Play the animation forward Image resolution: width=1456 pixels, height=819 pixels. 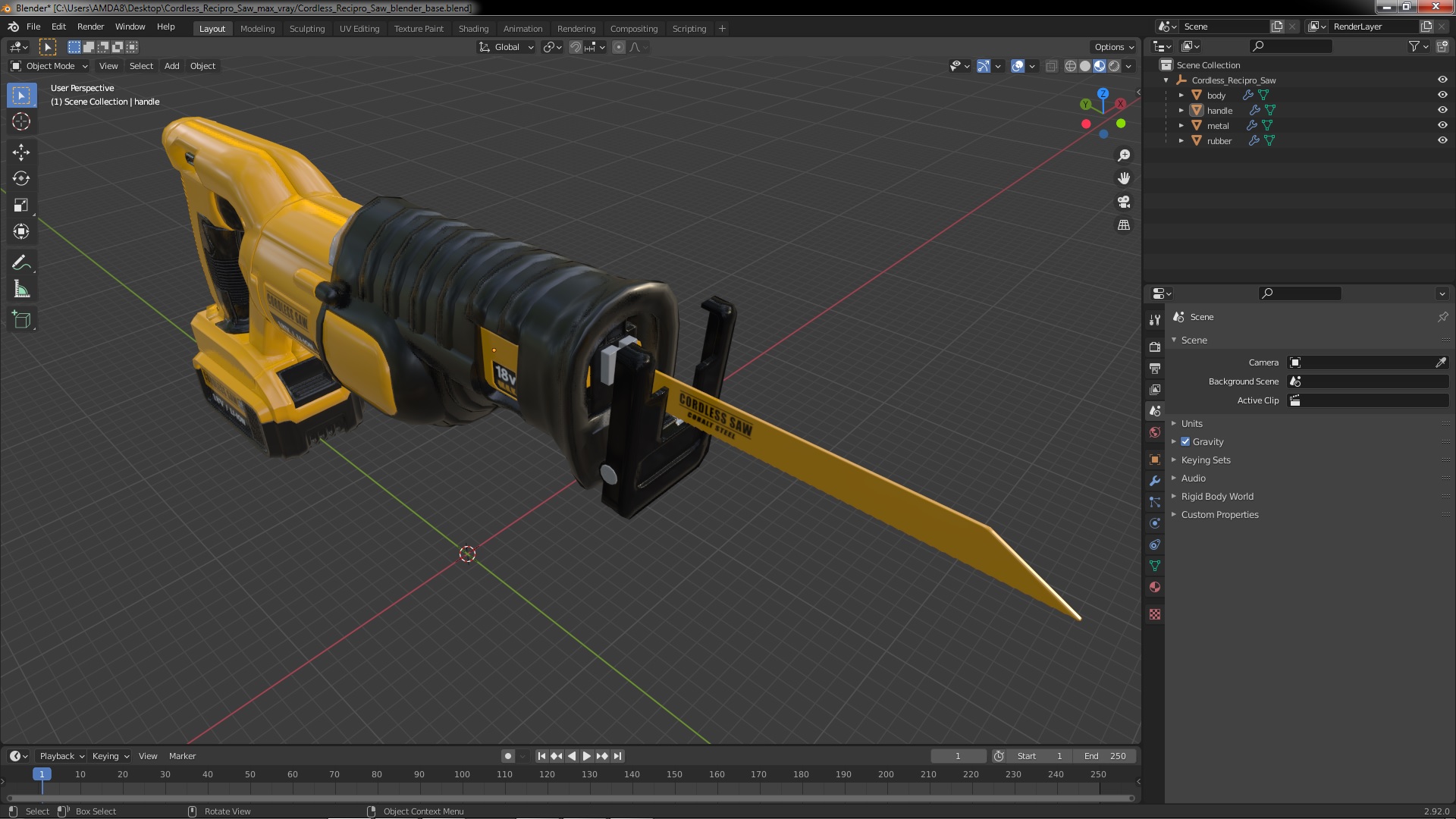[586, 756]
